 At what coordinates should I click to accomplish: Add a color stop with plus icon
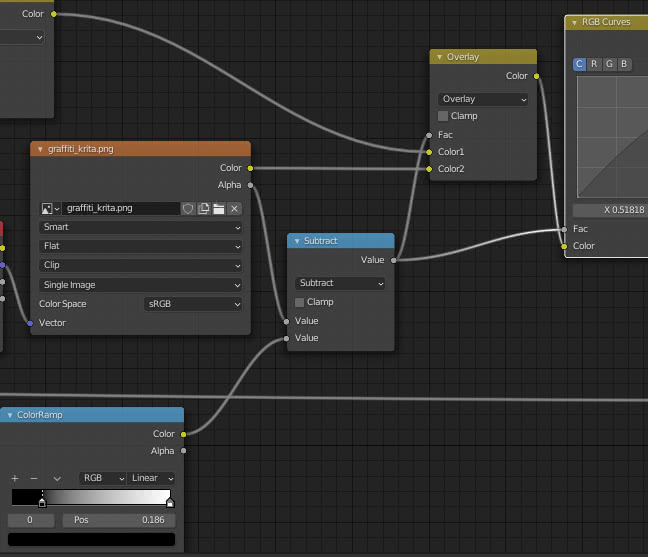[15, 478]
